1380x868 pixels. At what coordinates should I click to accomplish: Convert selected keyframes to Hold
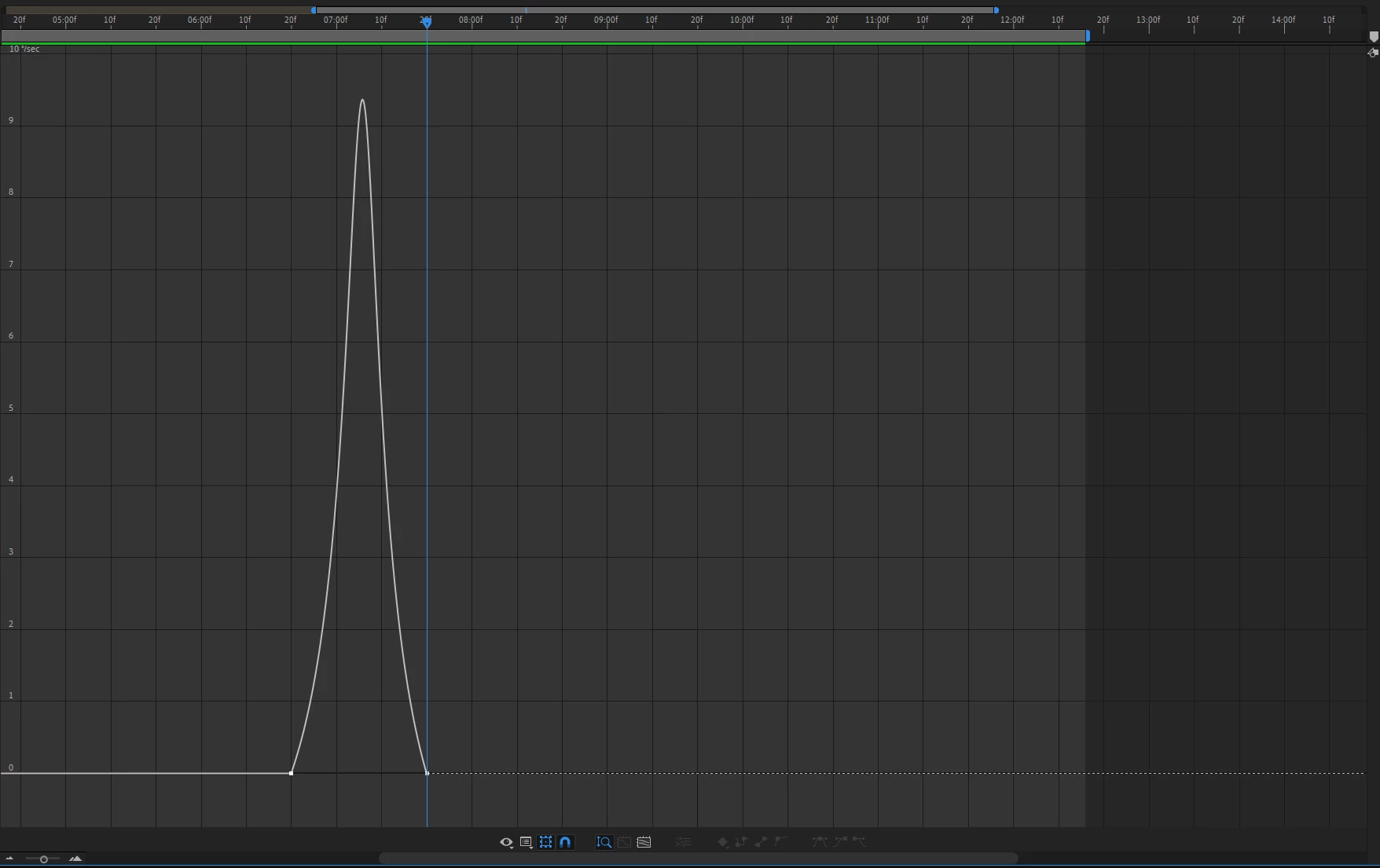[x=741, y=842]
